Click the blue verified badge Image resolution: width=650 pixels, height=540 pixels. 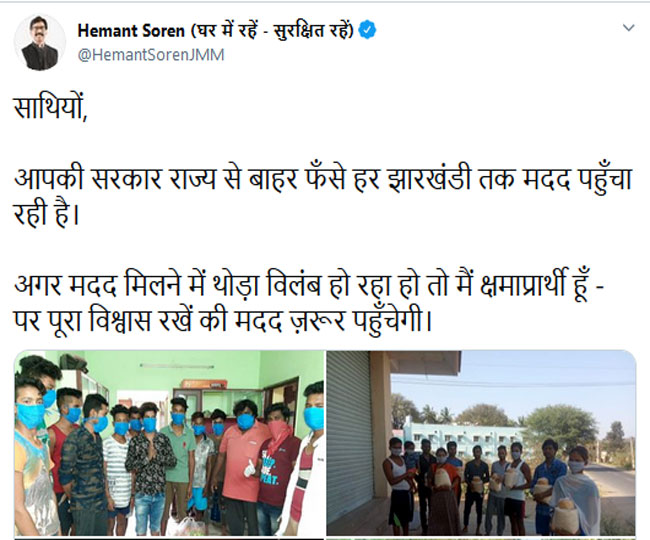[x=367, y=30]
